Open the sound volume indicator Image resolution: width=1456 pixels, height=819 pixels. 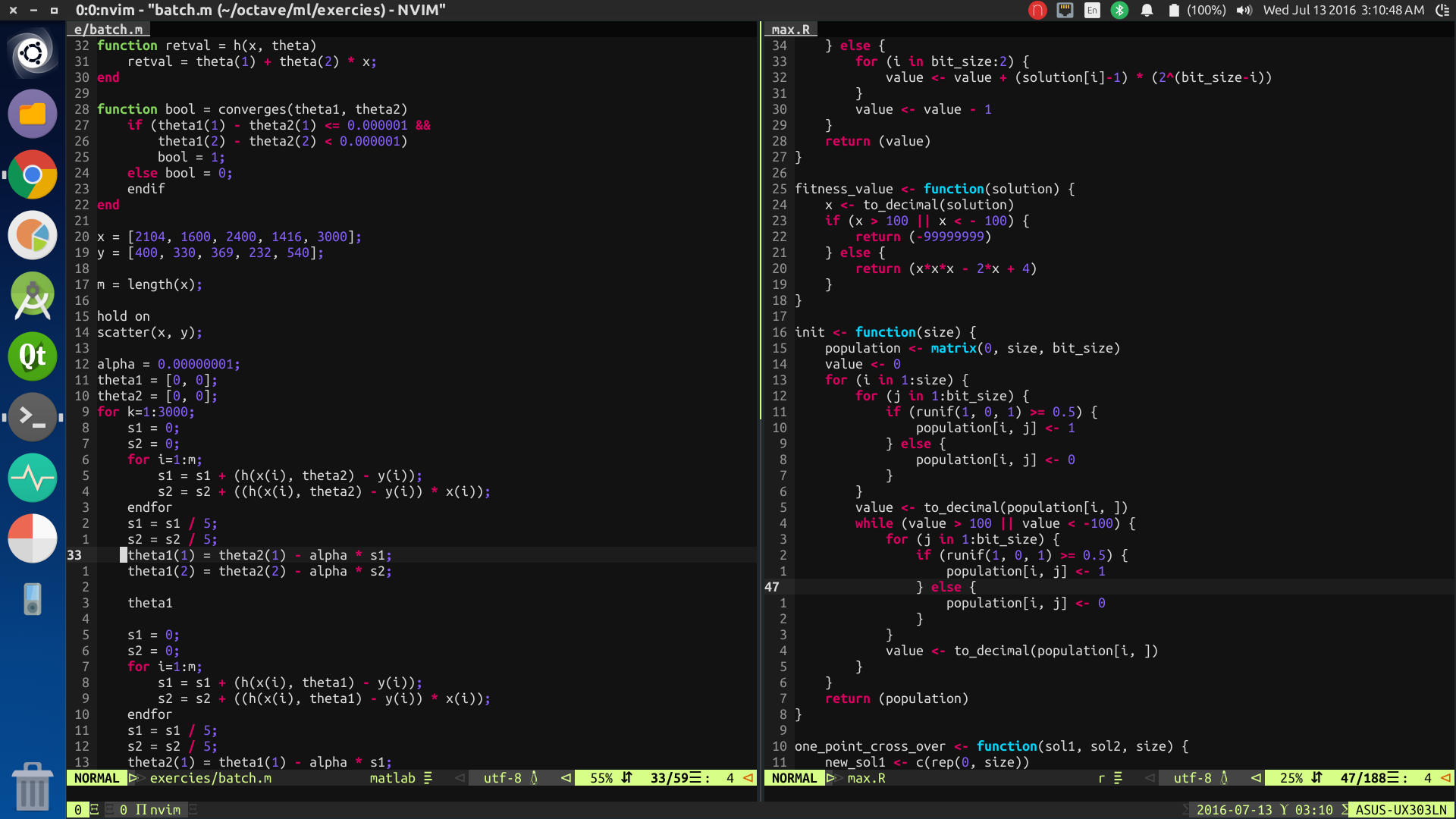click(1244, 11)
